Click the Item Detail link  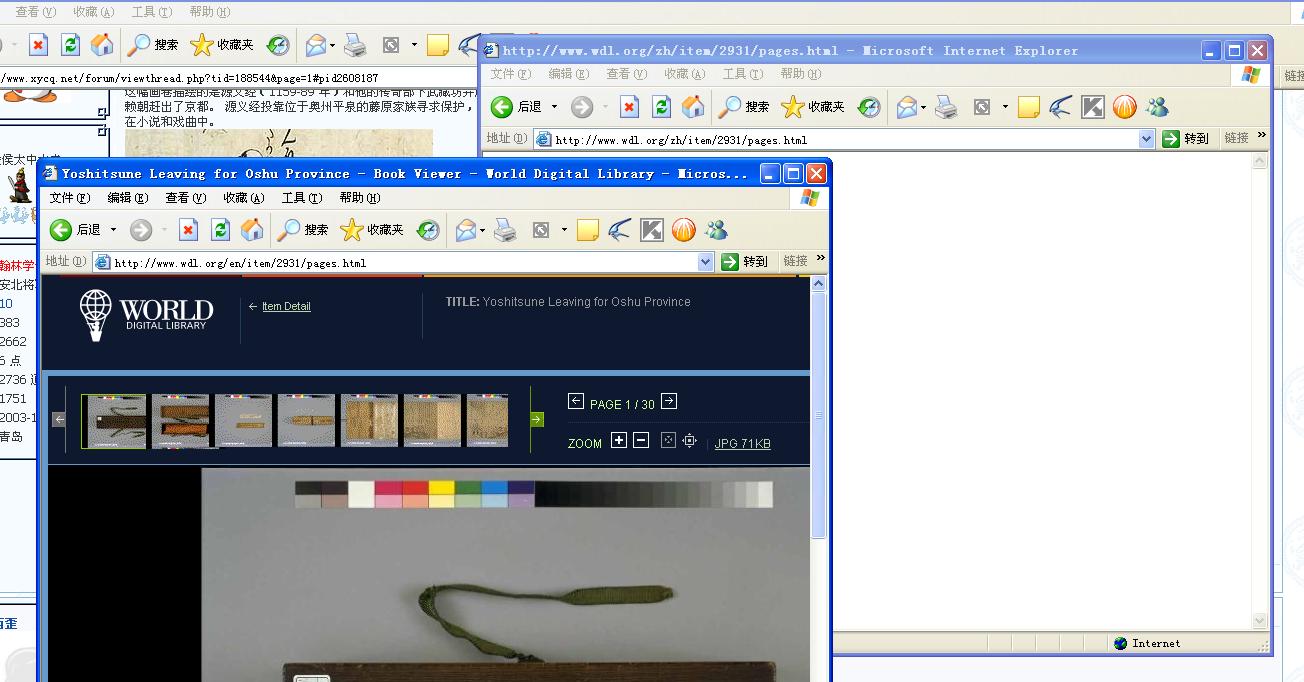(x=286, y=306)
